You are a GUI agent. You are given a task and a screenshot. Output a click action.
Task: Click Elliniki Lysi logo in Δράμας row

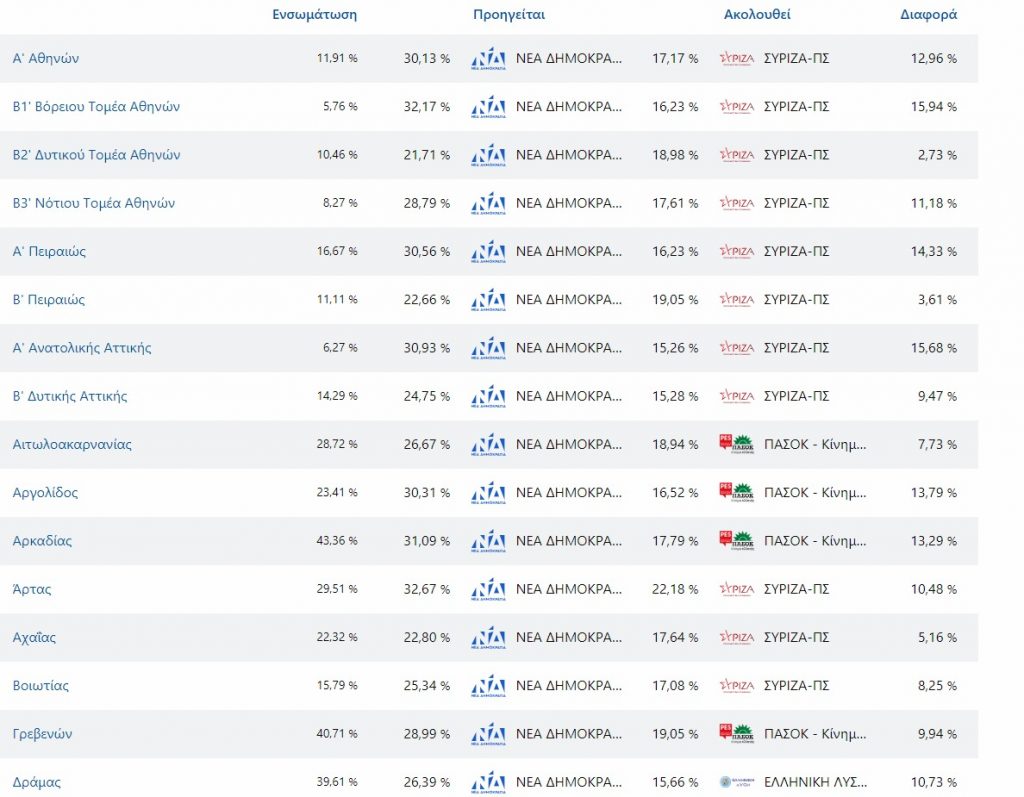(x=736, y=782)
